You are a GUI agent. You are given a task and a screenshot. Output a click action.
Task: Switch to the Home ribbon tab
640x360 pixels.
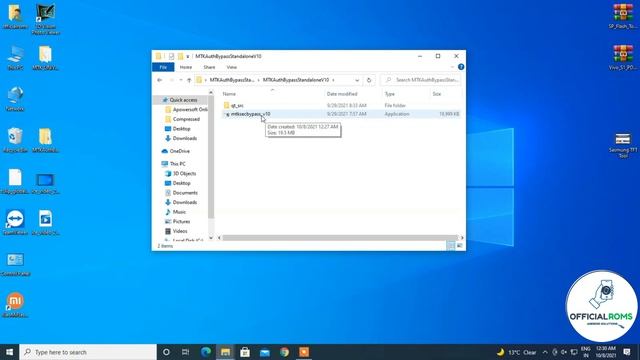click(186, 67)
